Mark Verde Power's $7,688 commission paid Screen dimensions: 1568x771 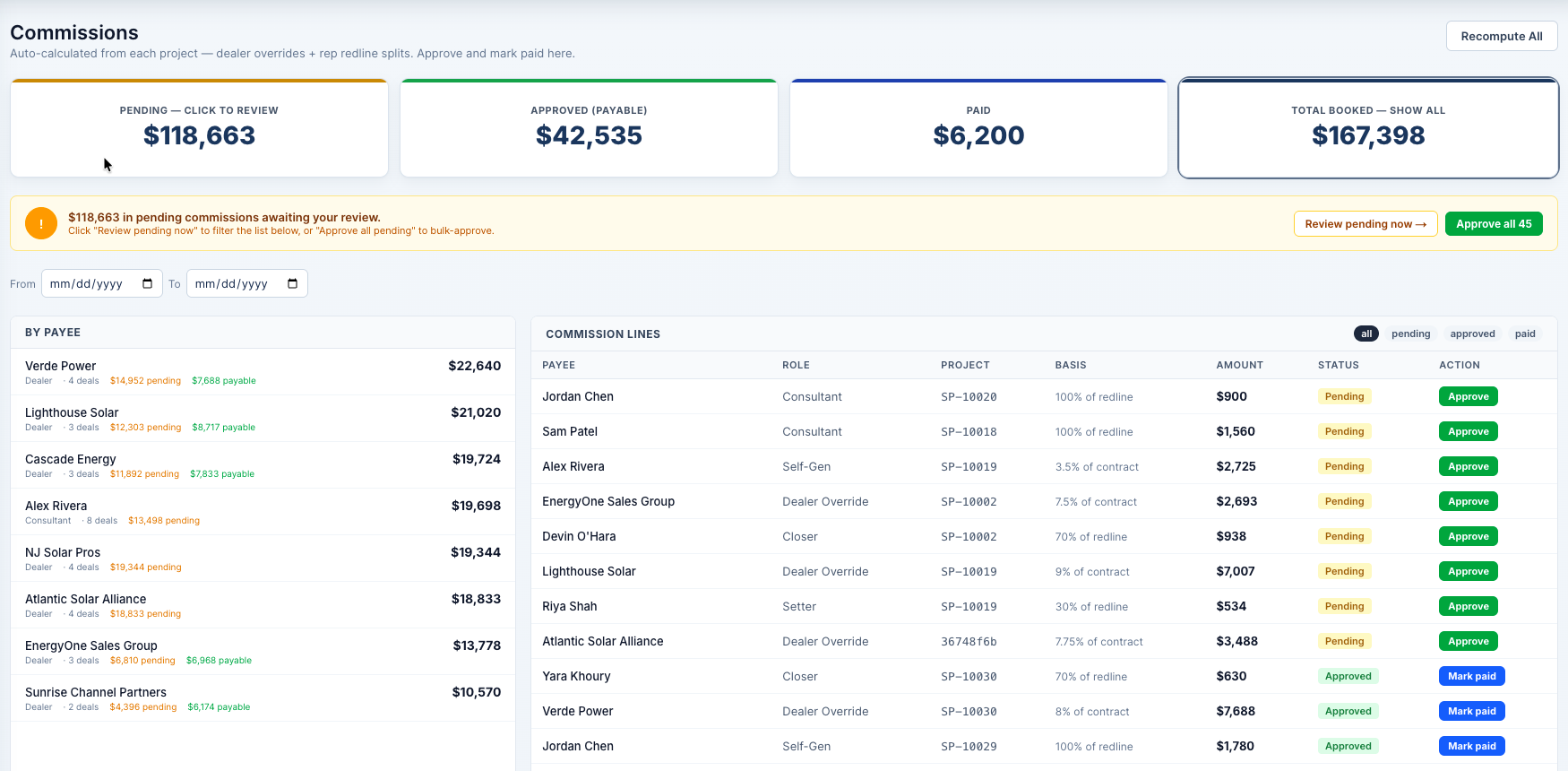[x=1472, y=711]
